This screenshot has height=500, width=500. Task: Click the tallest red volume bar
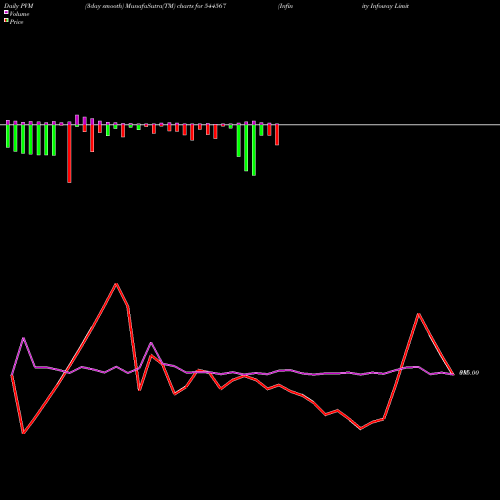coord(69,154)
